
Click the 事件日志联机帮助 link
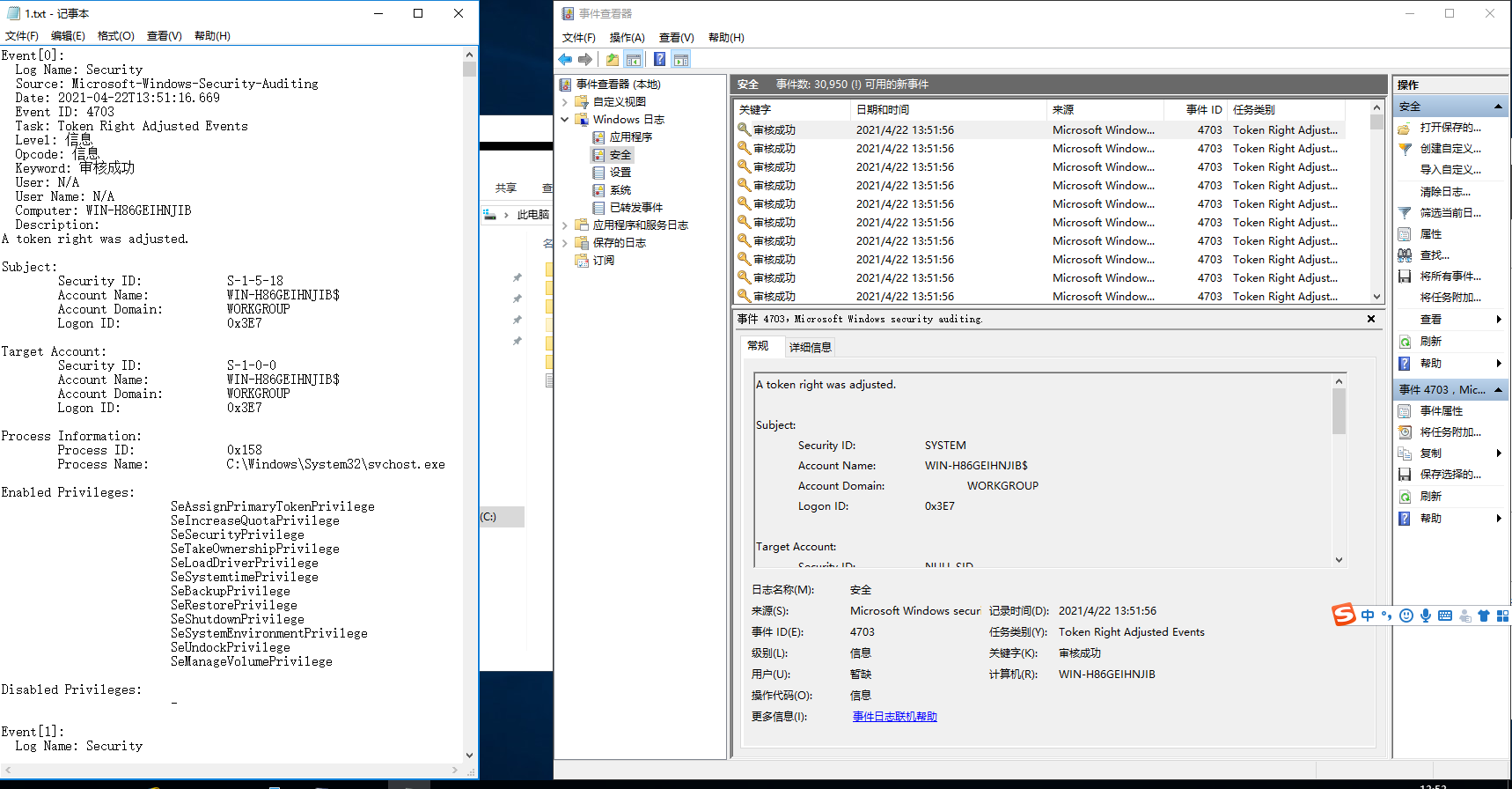click(x=894, y=717)
